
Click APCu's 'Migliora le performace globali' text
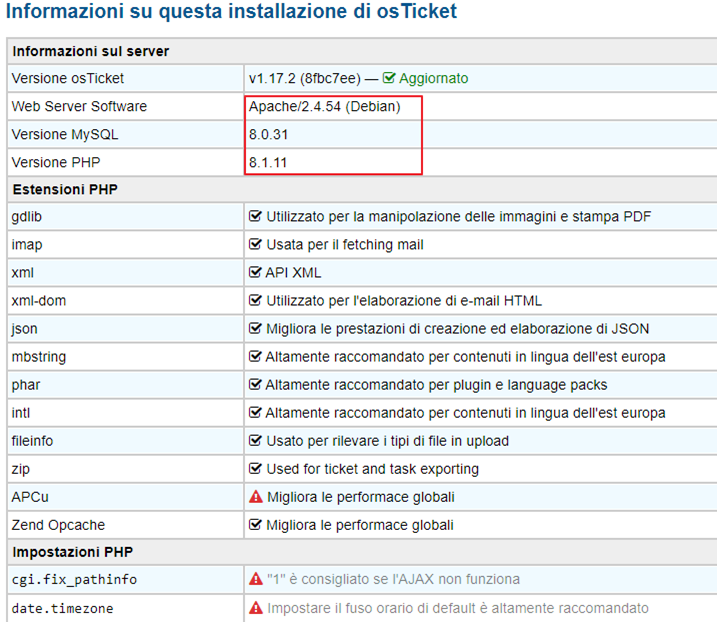[361, 497]
